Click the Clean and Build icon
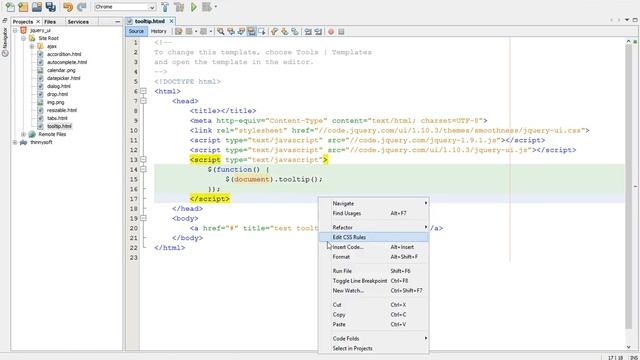This screenshot has height=360, width=640. point(179,7)
